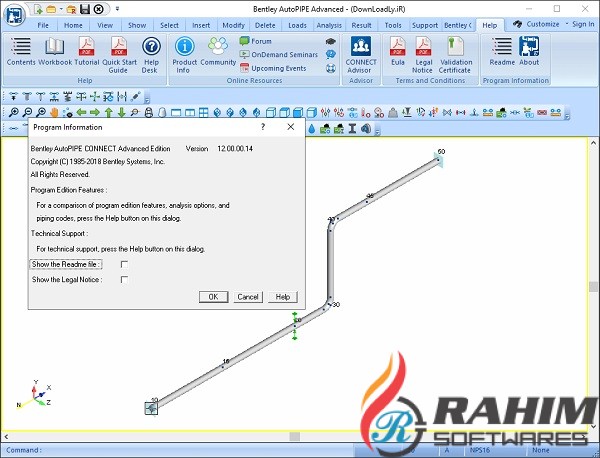The width and height of the screenshot is (600, 458).
Task: Enable Show the Readme file checkbox
Action: pyautogui.click(x=124, y=264)
